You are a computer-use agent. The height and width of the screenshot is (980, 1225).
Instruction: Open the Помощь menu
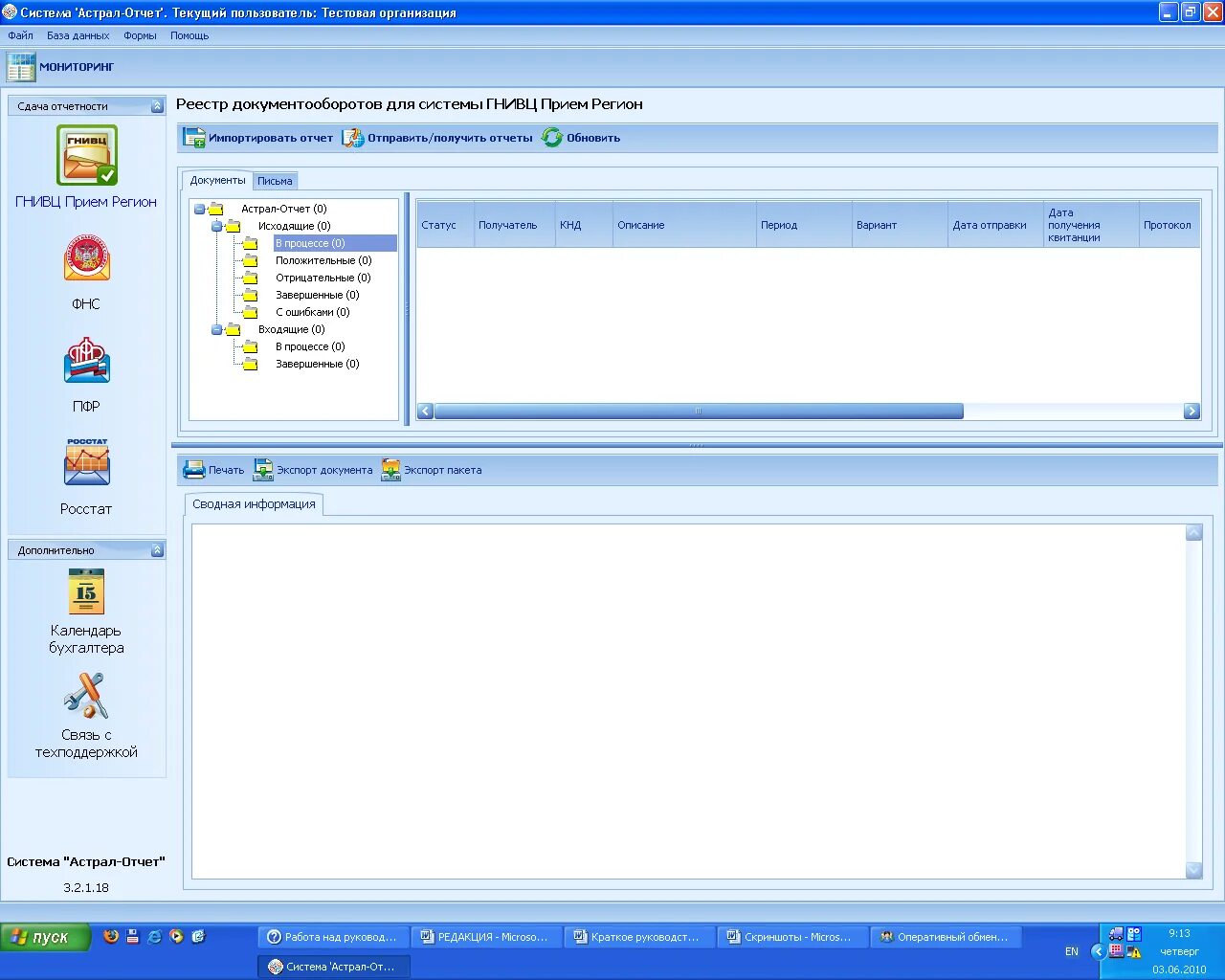pyautogui.click(x=189, y=35)
